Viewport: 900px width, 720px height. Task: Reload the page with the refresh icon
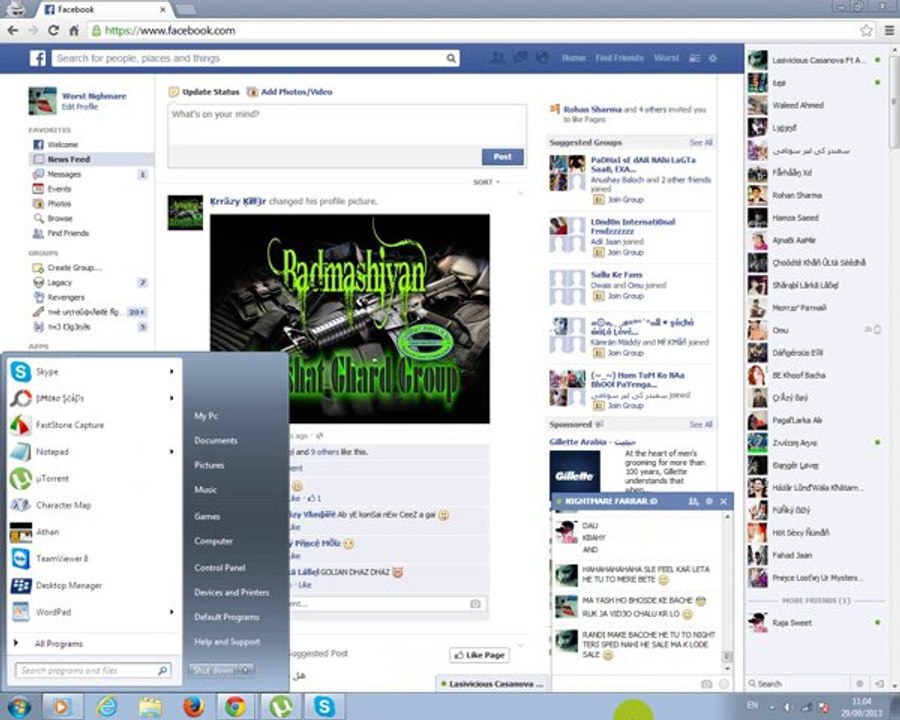click(x=53, y=30)
